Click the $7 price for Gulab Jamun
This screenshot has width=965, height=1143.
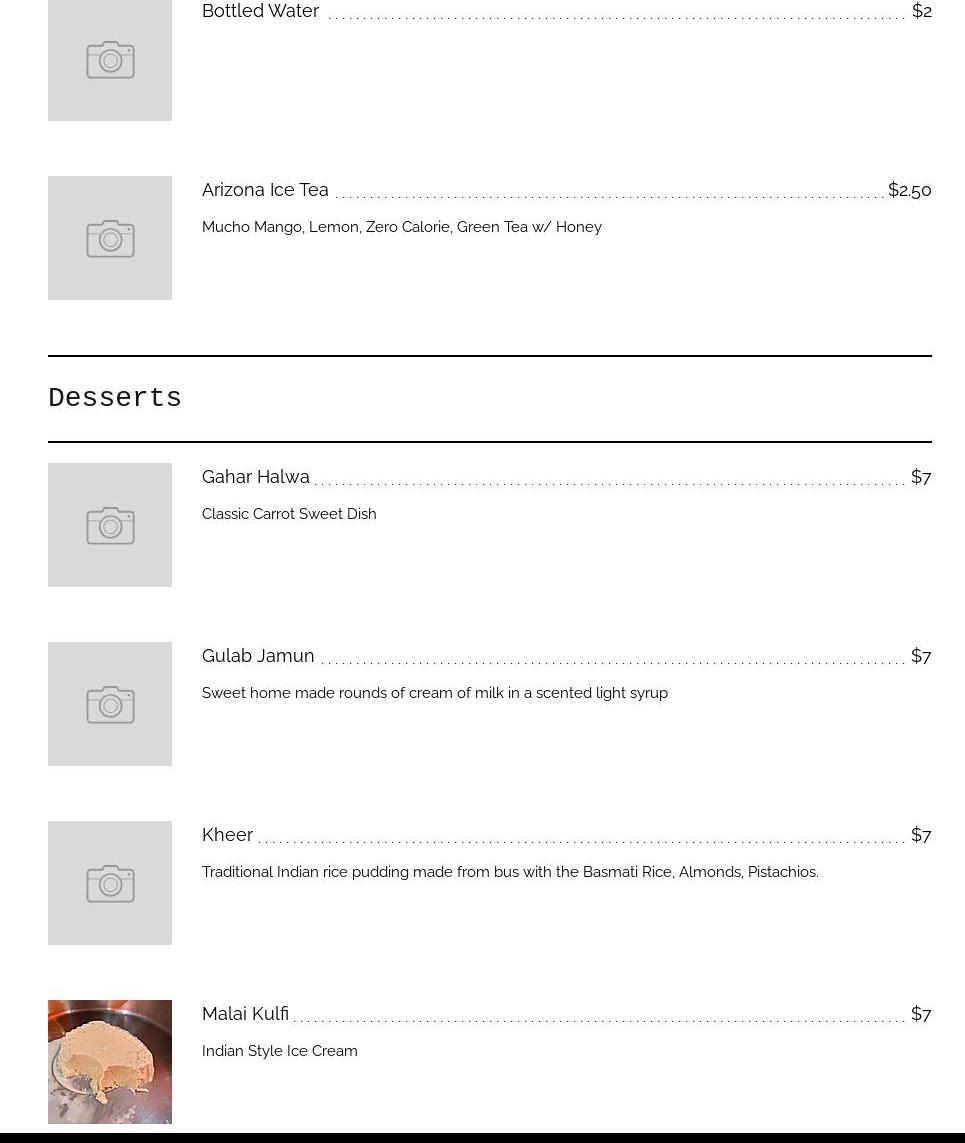click(x=921, y=656)
